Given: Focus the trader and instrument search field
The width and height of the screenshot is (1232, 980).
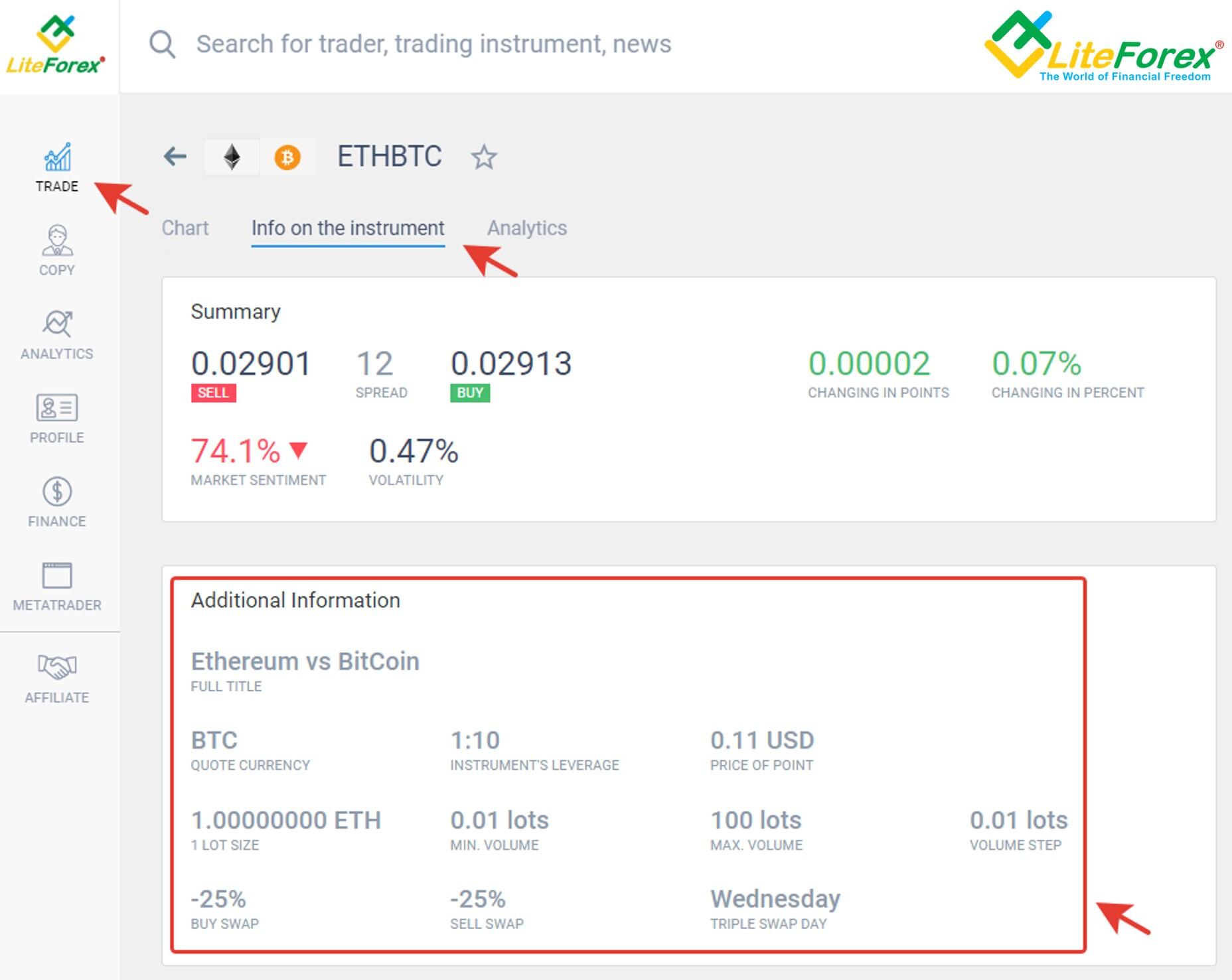Looking at the screenshot, I should click(434, 44).
